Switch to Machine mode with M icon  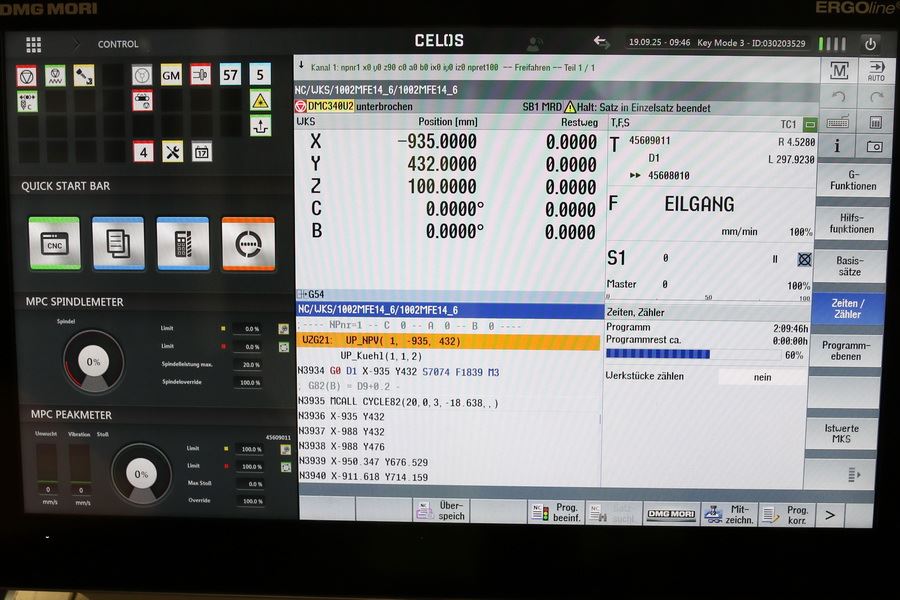(x=839, y=71)
